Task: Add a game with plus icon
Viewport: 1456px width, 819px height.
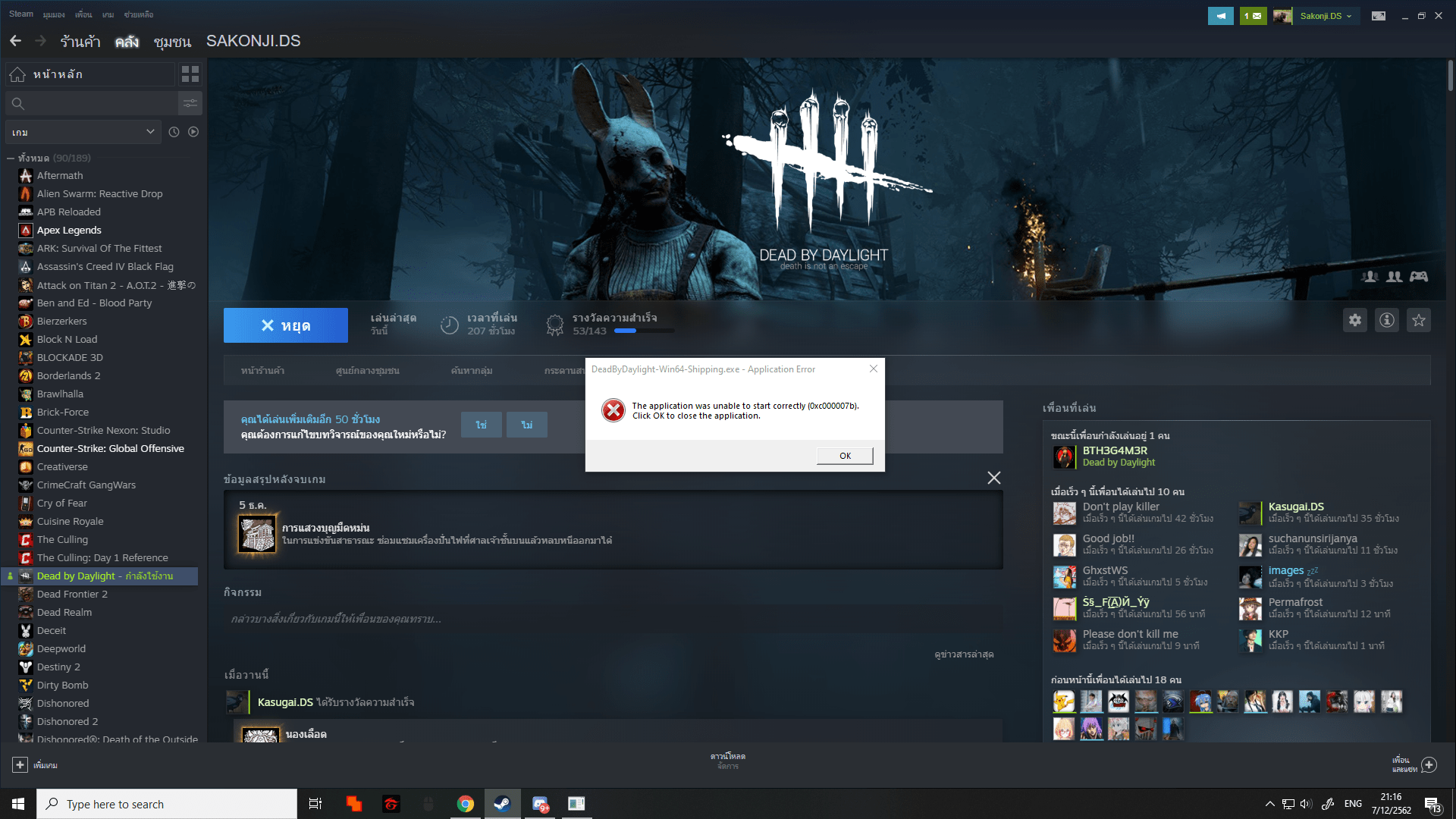Action: click(20, 765)
